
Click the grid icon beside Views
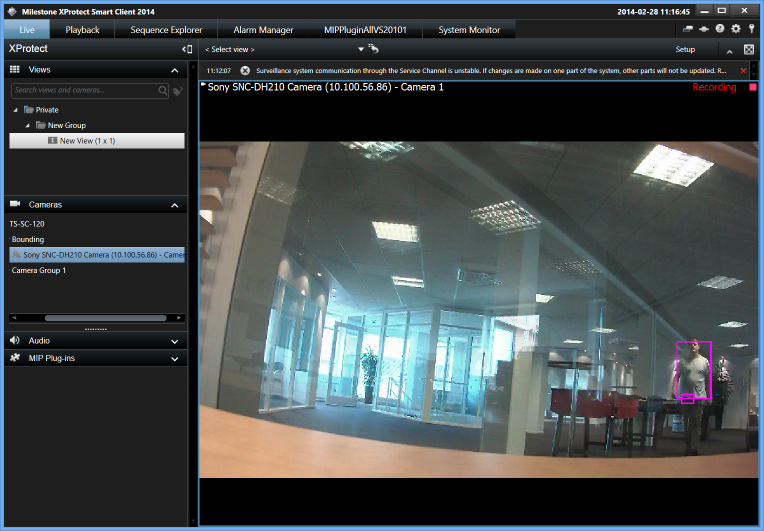point(15,69)
